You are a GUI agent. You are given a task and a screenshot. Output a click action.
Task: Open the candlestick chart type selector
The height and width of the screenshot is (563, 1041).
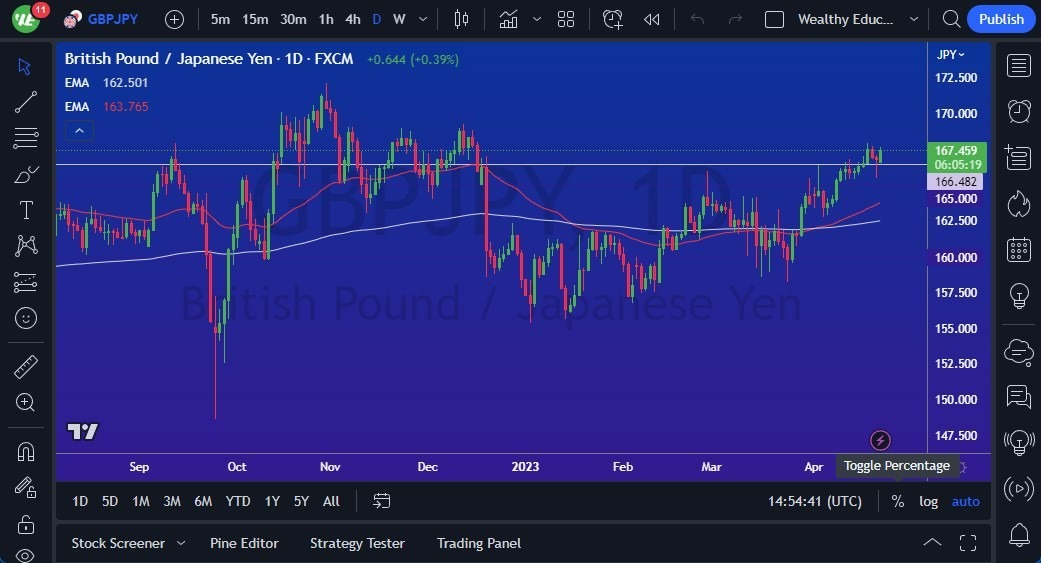tap(461, 19)
